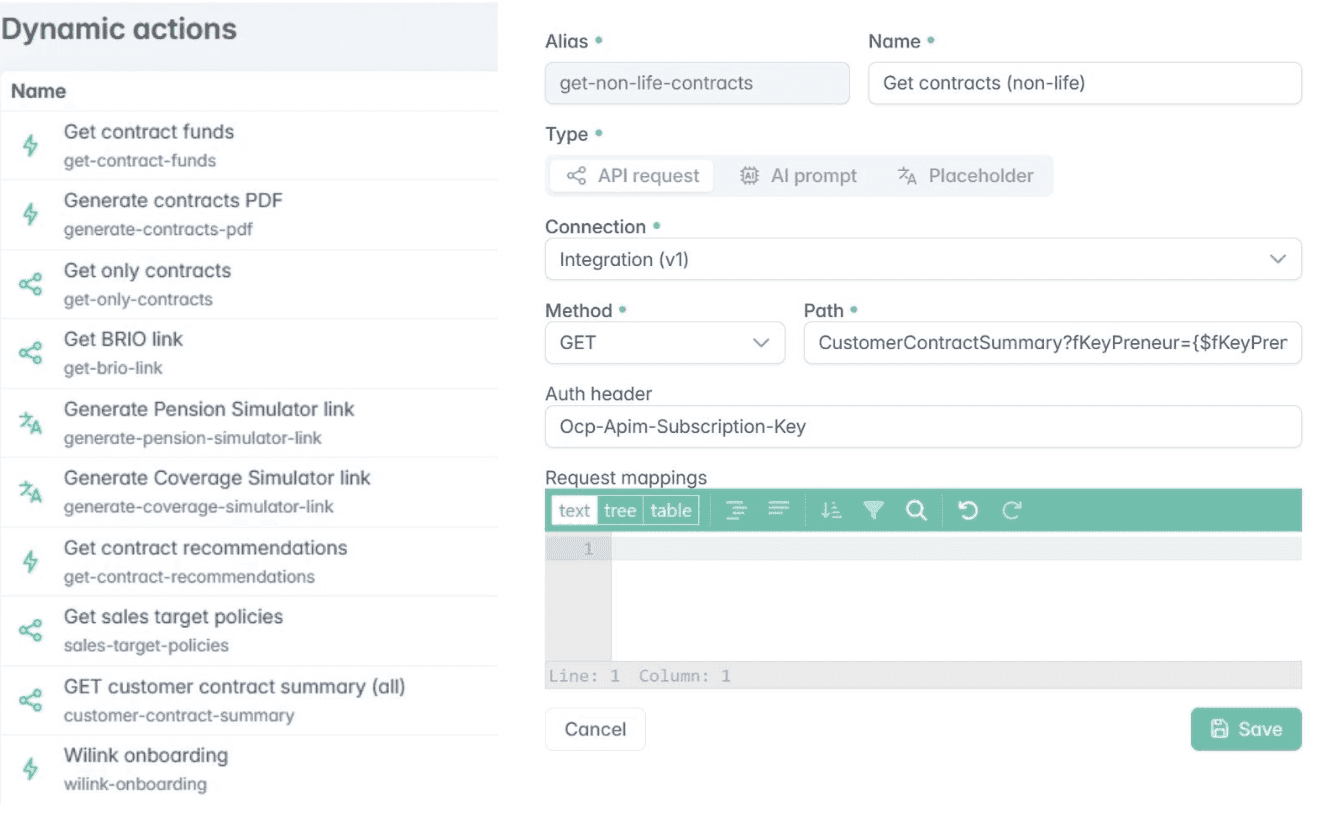
Task: Click the sort icon in editor toolbar
Action: (x=830, y=510)
